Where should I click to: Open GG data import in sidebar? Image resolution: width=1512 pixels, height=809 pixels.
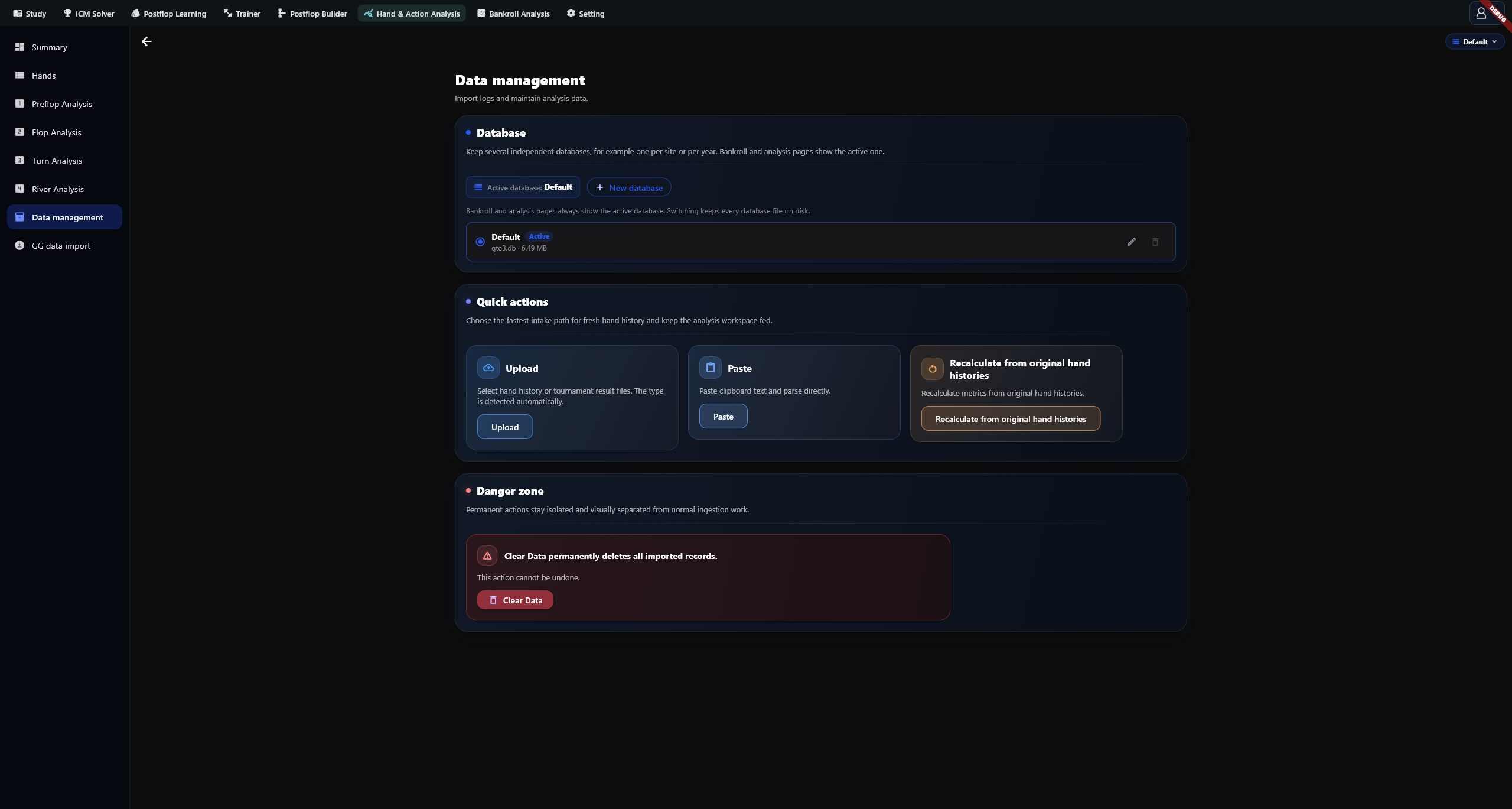click(65, 245)
